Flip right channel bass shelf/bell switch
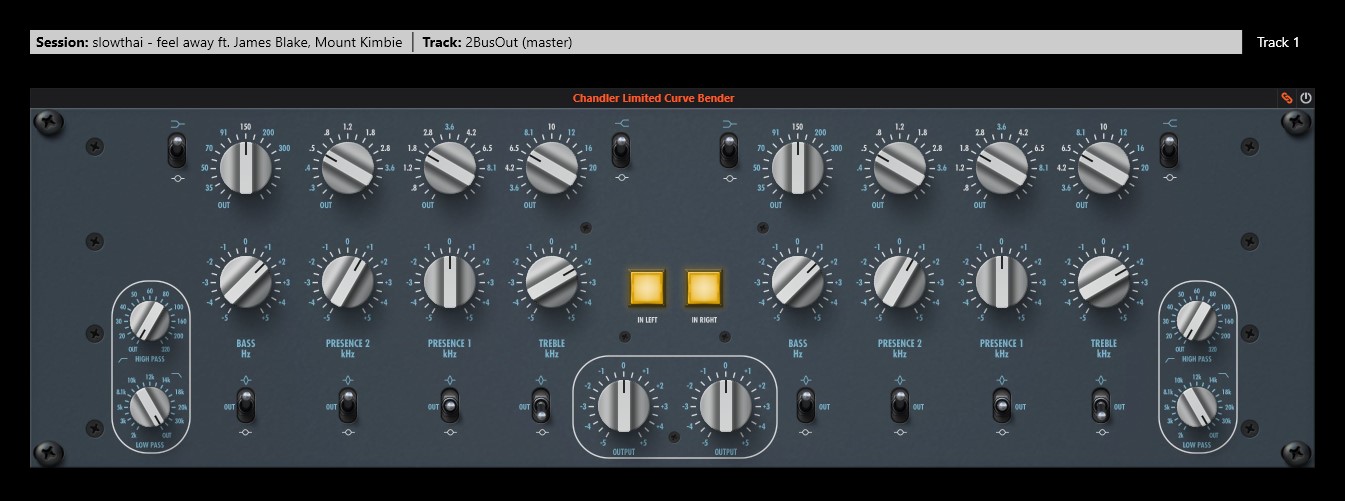Viewport: 1345px width, 501px height. (x=729, y=151)
